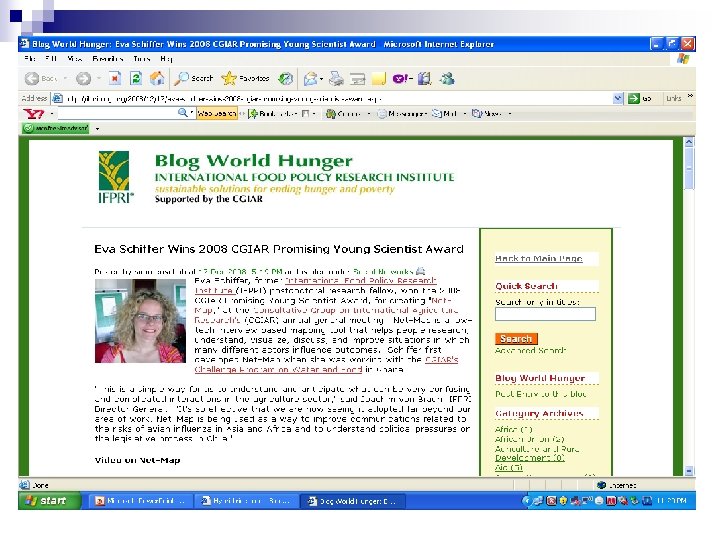Reload the page with the Refresh icon
The height and width of the screenshot is (540, 720).
coord(136,79)
